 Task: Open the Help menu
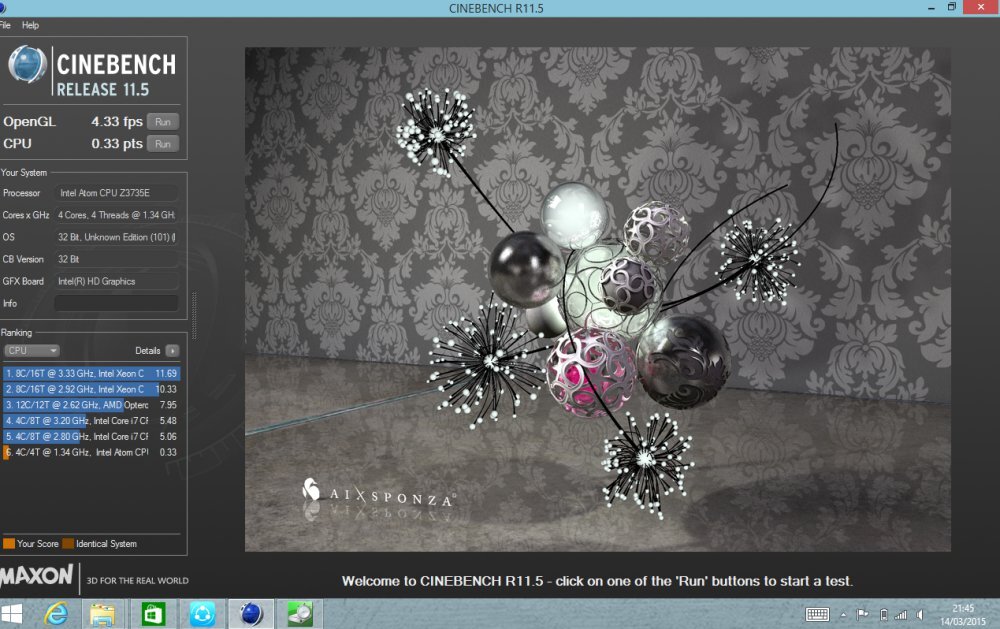(30, 25)
